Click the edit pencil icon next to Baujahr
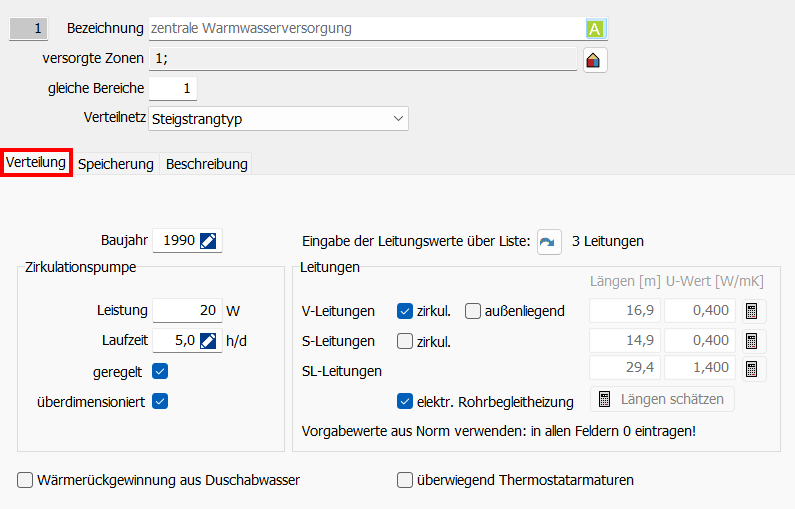 point(208,241)
